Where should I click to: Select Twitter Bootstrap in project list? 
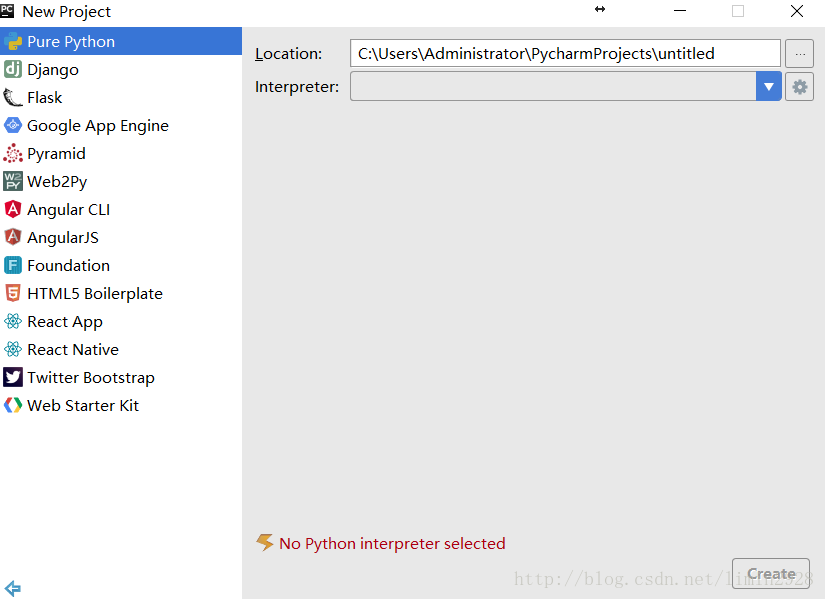(121, 377)
